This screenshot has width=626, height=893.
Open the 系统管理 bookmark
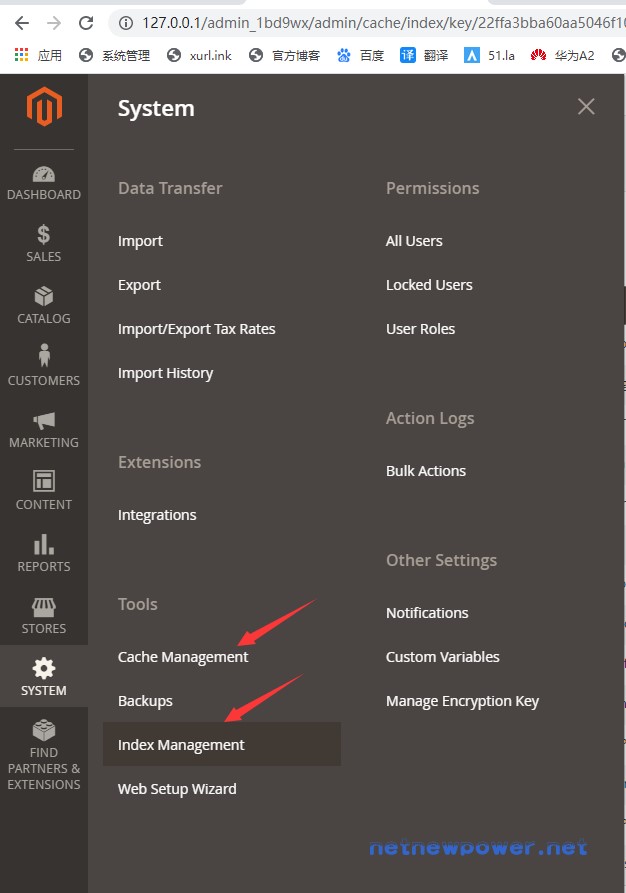point(114,55)
